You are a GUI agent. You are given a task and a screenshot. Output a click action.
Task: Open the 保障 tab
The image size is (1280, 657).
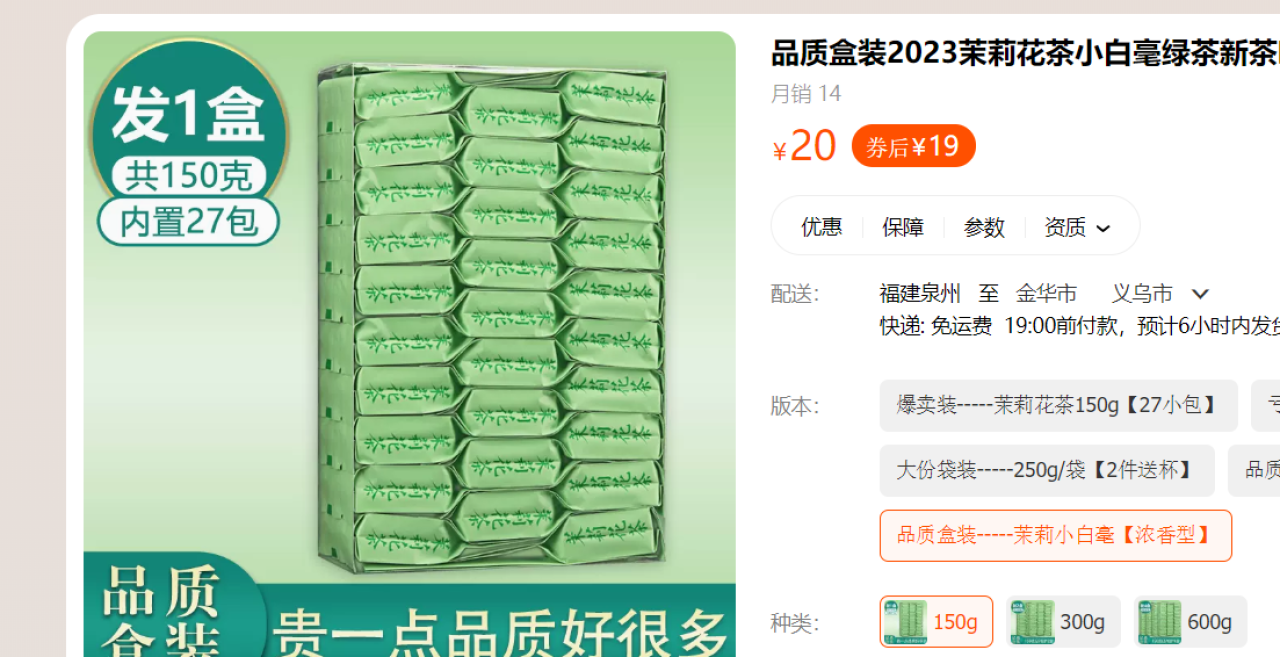pyautogui.click(x=903, y=227)
